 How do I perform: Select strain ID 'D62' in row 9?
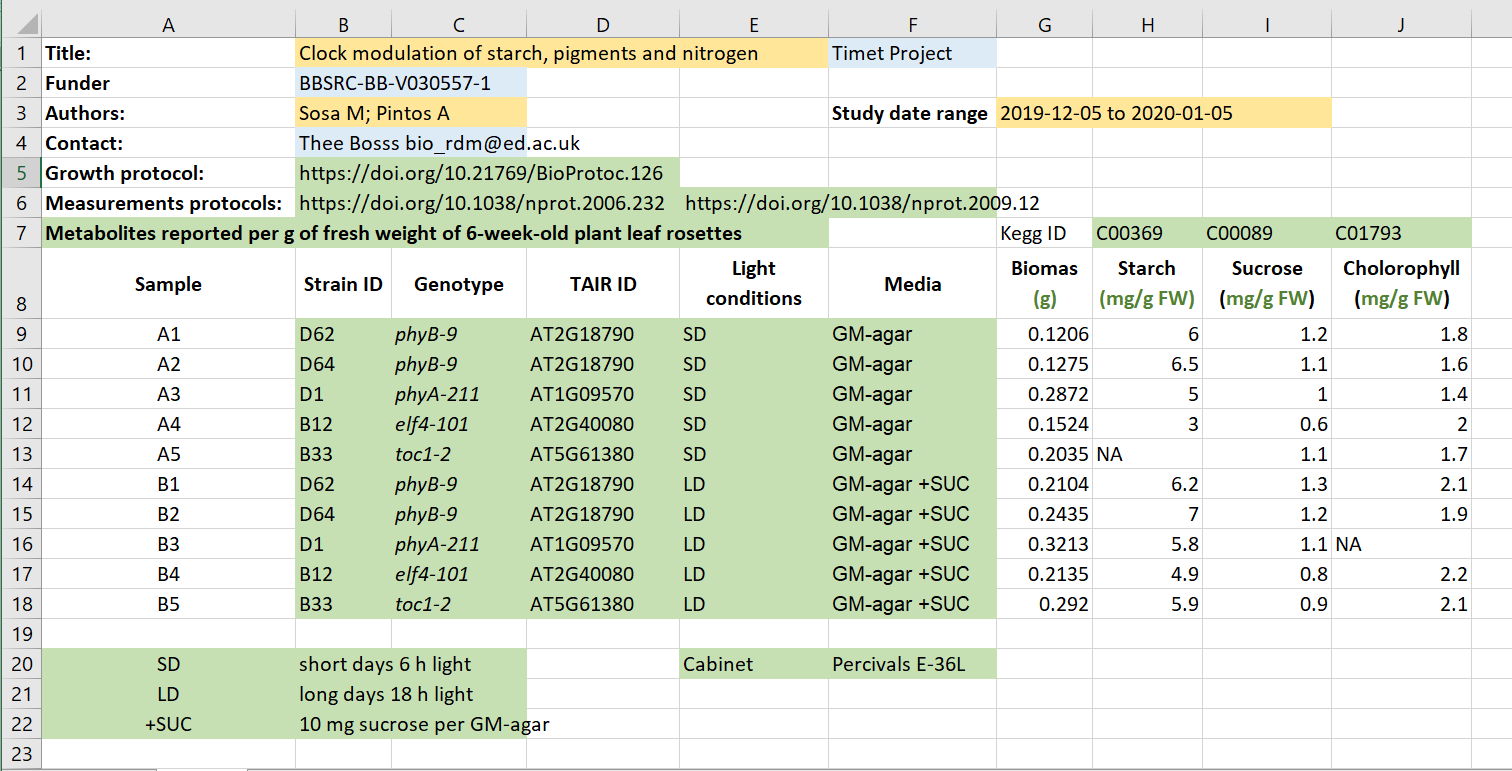click(x=343, y=334)
